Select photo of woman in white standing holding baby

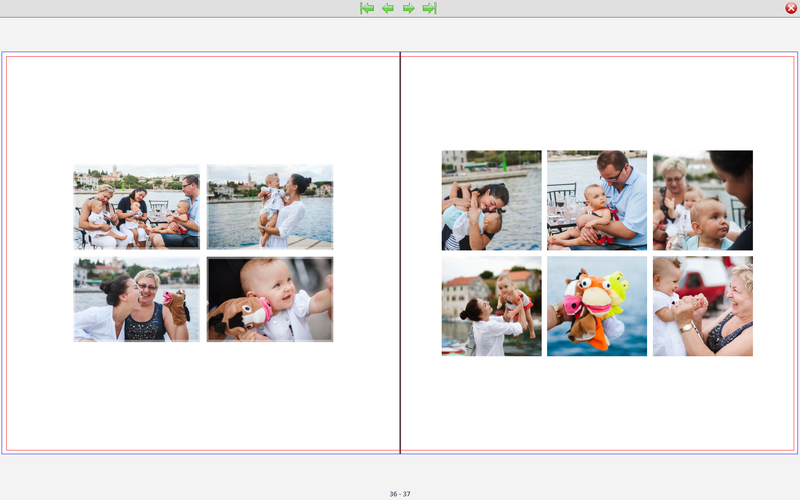270,207
